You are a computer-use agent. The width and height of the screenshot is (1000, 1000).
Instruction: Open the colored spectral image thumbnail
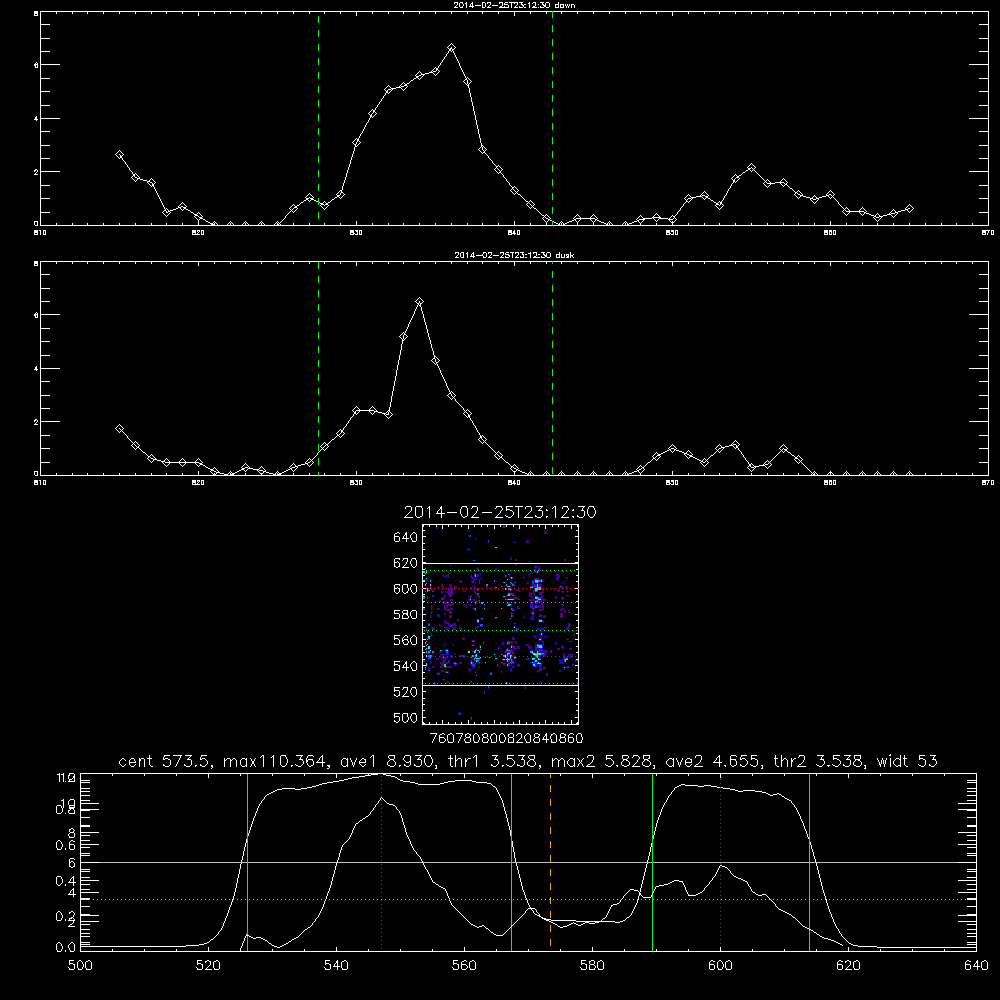tap(500, 624)
